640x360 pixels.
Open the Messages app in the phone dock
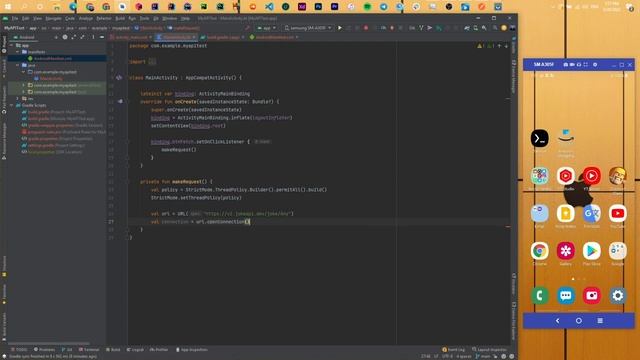tap(566, 296)
